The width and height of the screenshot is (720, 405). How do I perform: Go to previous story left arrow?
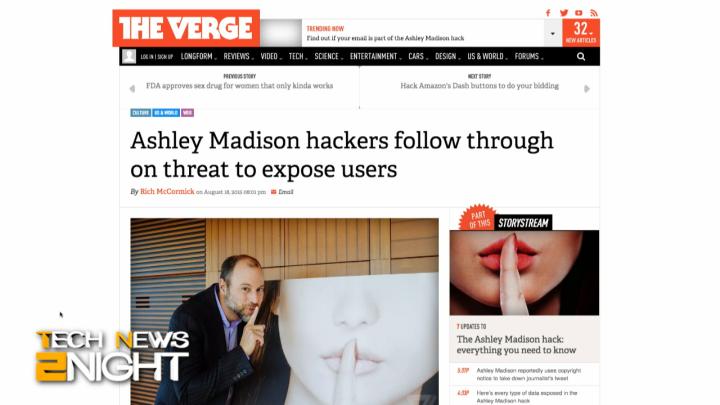[x=132, y=89]
